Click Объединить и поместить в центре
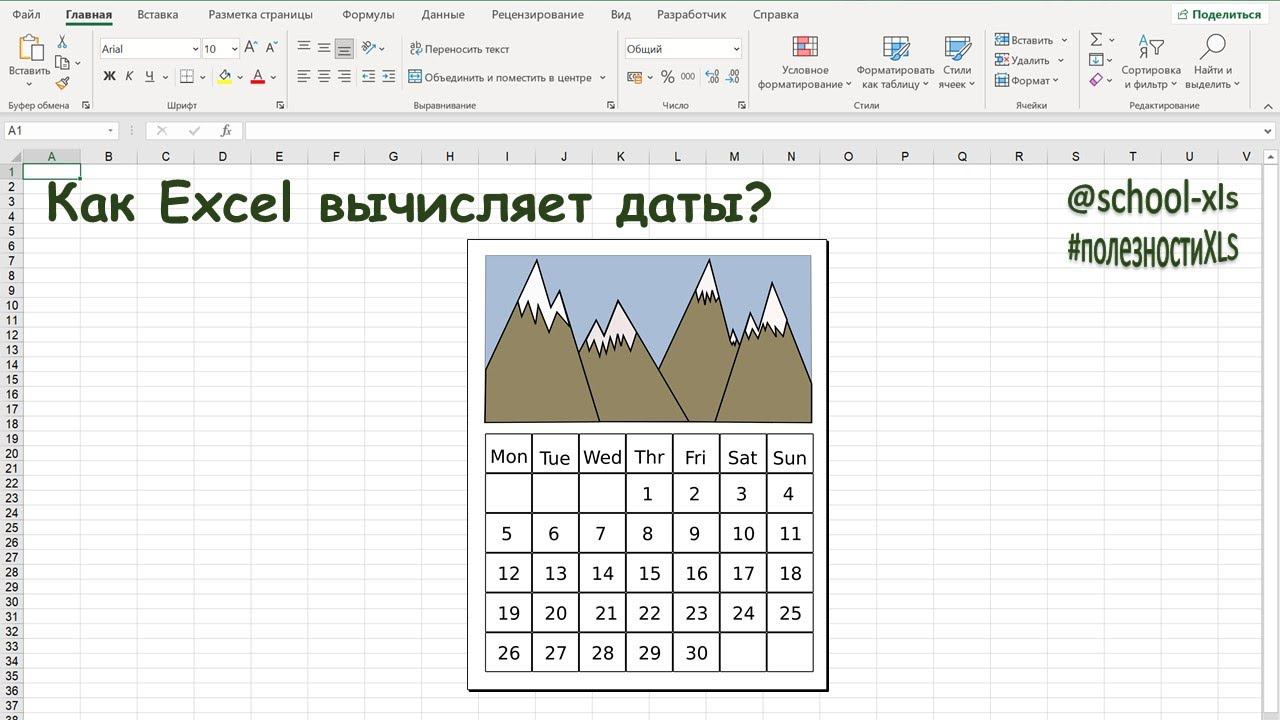Screen dimensions: 1280x720 click(x=500, y=77)
